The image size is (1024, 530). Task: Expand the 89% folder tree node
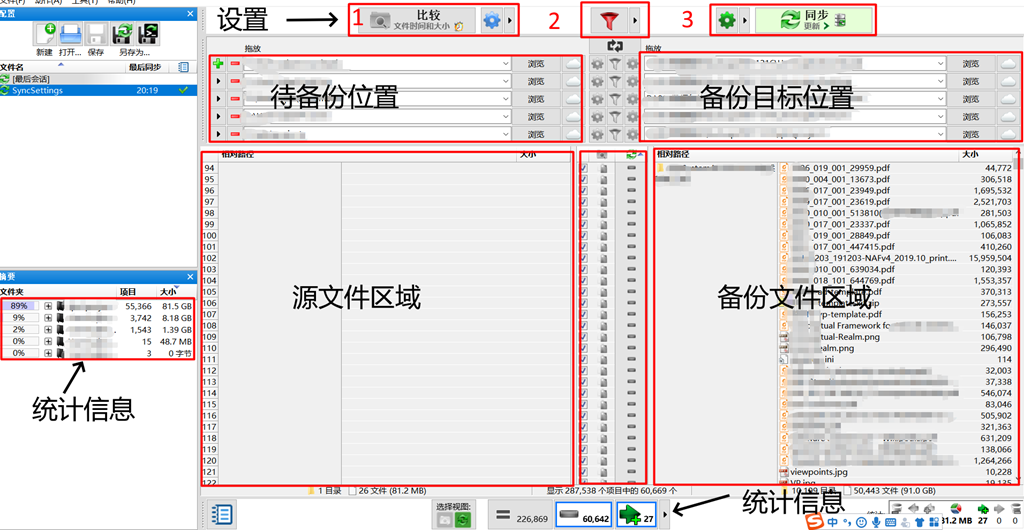(48, 305)
